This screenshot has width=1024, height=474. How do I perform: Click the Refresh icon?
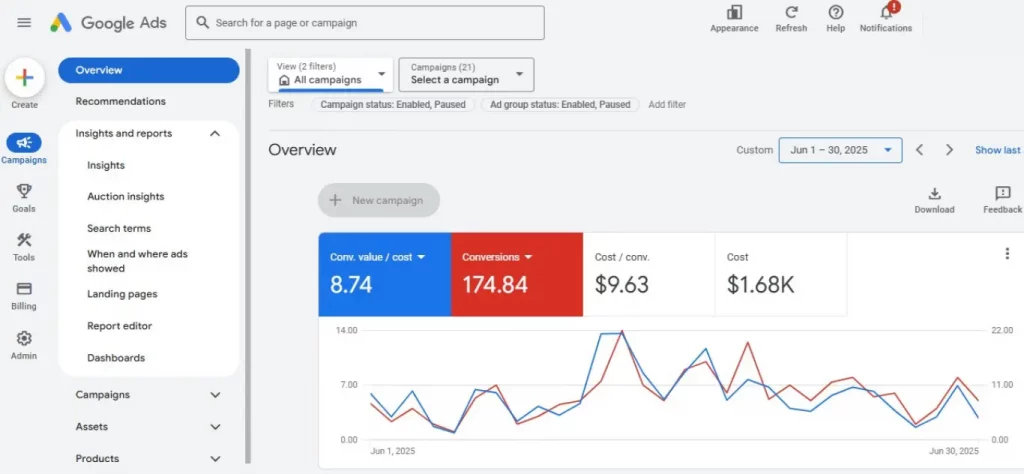click(x=791, y=13)
